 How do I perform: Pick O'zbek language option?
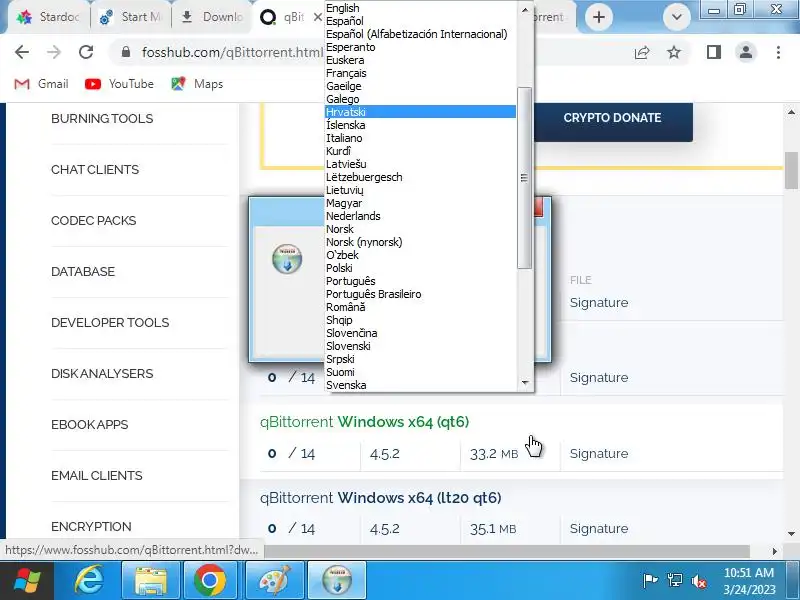pyautogui.click(x=420, y=255)
